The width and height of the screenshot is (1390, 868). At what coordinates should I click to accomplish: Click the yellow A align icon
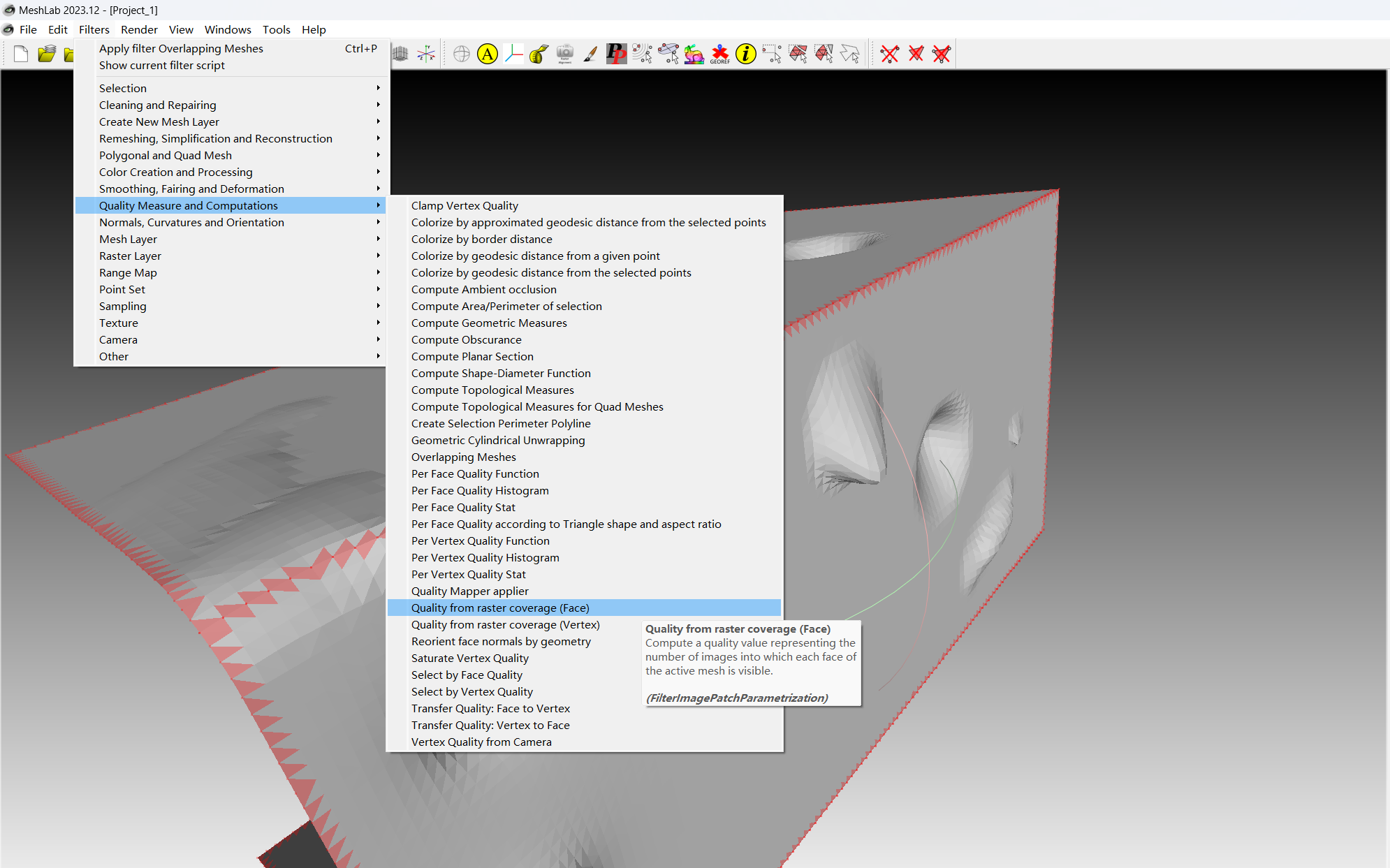488,54
